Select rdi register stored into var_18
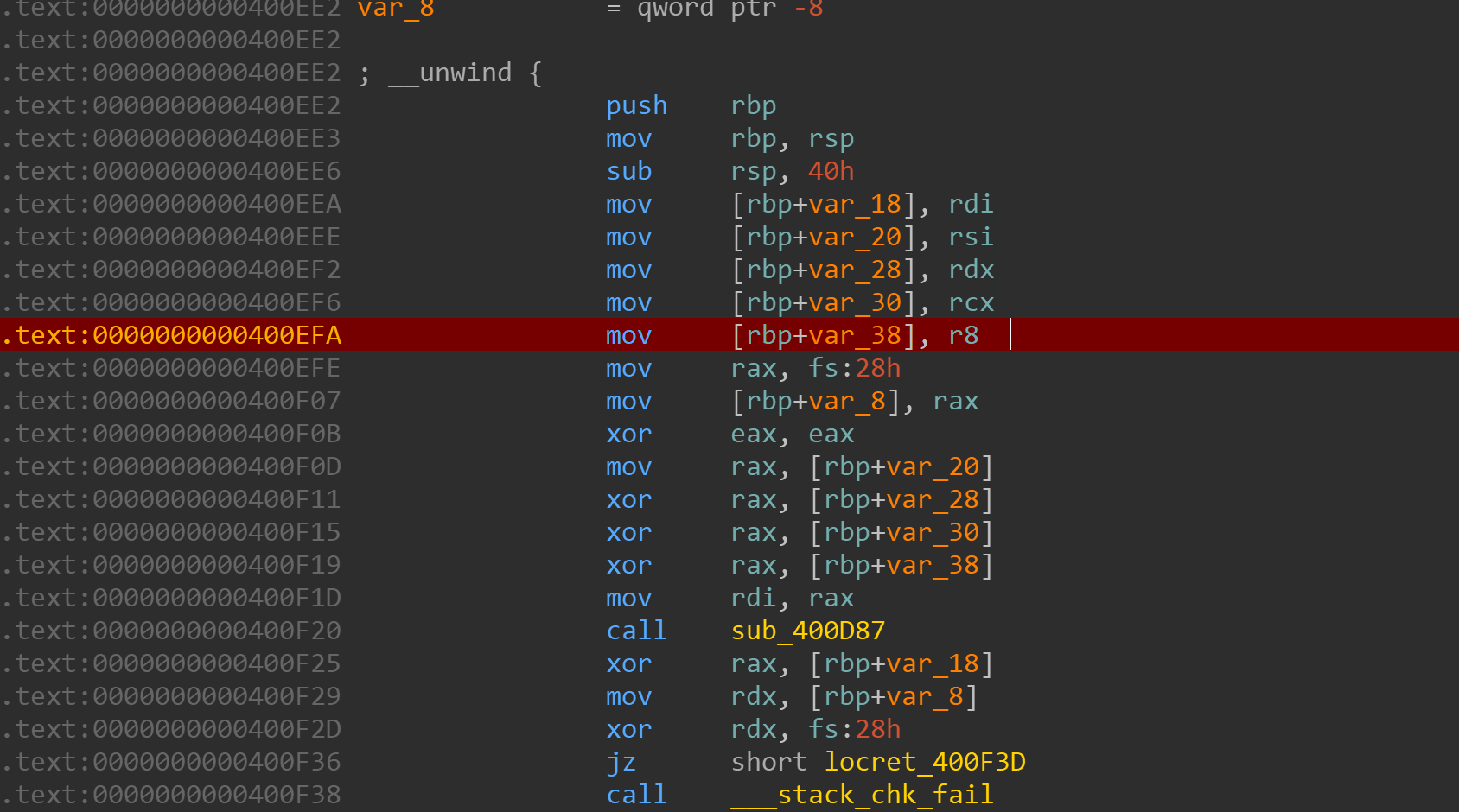Image resolution: width=1459 pixels, height=812 pixels. point(971,204)
